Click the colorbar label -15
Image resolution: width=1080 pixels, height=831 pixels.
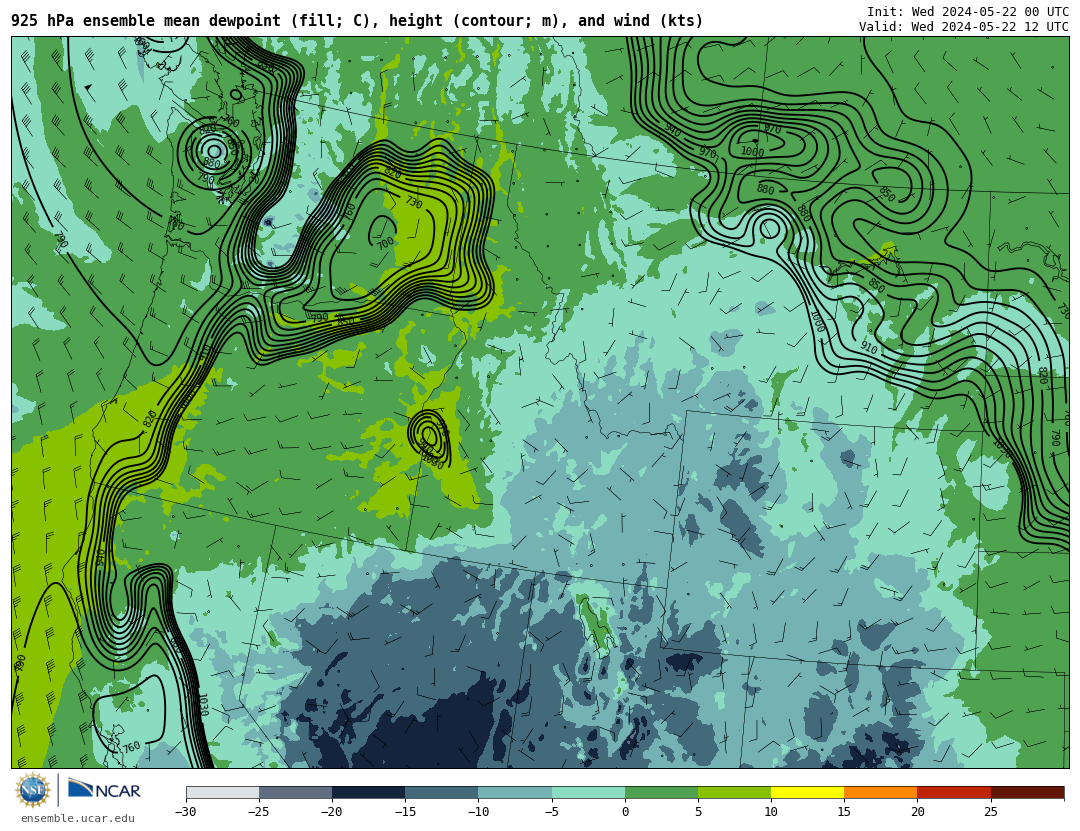pyautogui.click(x=405, y=812)
